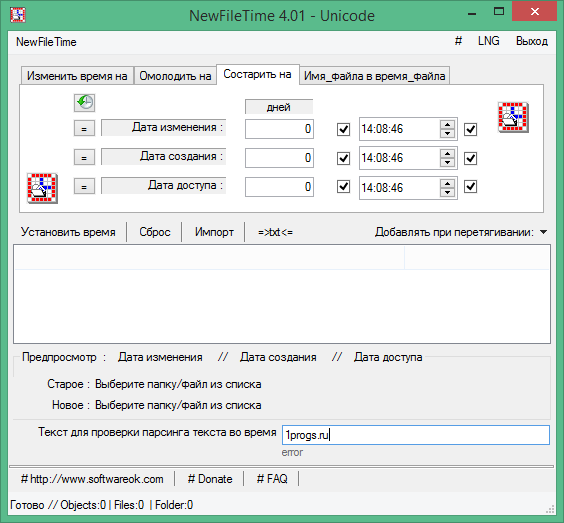Viewport: 564px width, 523px height.
Task: Select the Состарить на tab
Action: [x=258, y=74]
